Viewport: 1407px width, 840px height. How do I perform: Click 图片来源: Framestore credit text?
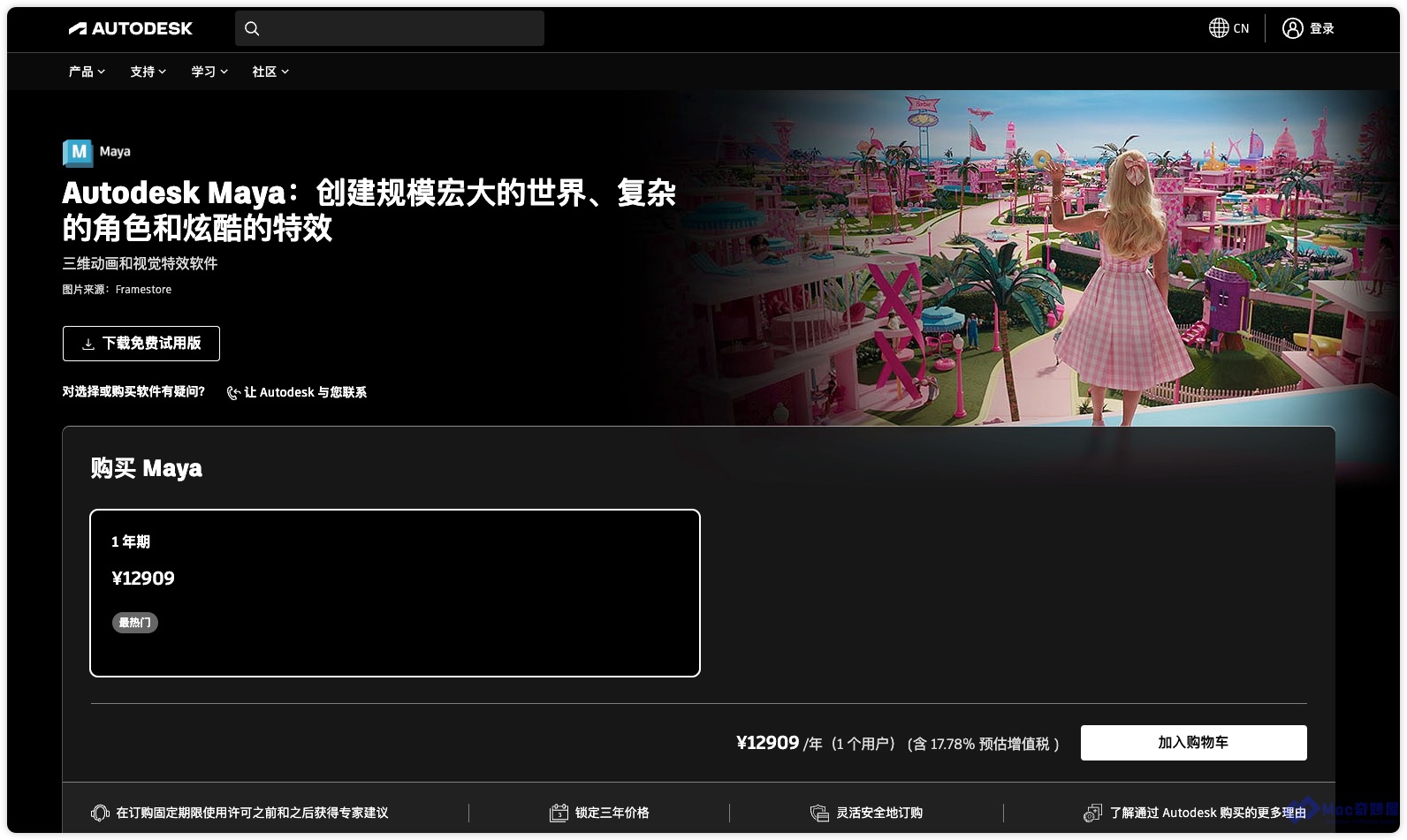pos(117,290)
